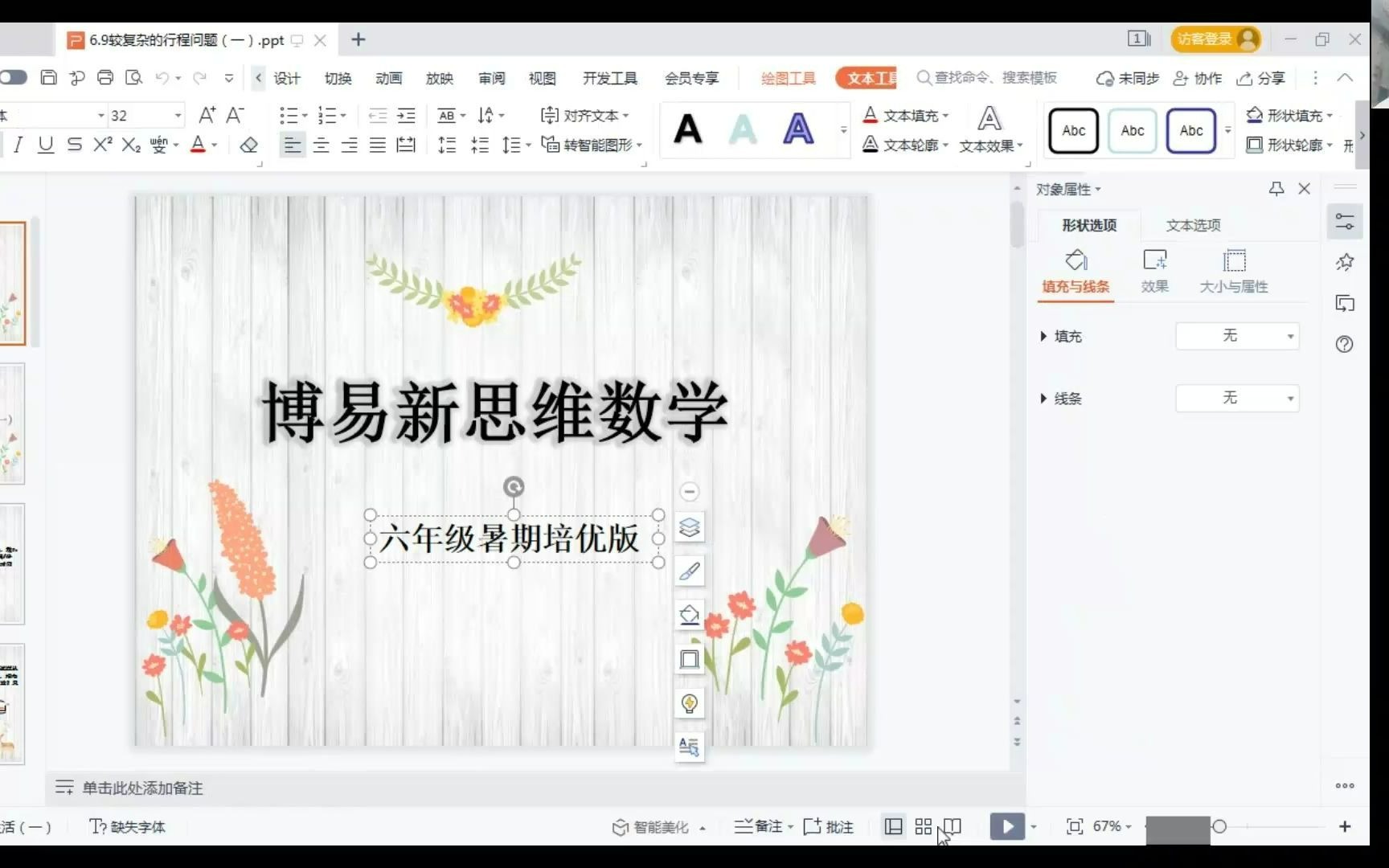Viewport: 1389px width, 868px height.
Task: Click the lightbulb suggestion floating icon
Action: pos(689,703)
